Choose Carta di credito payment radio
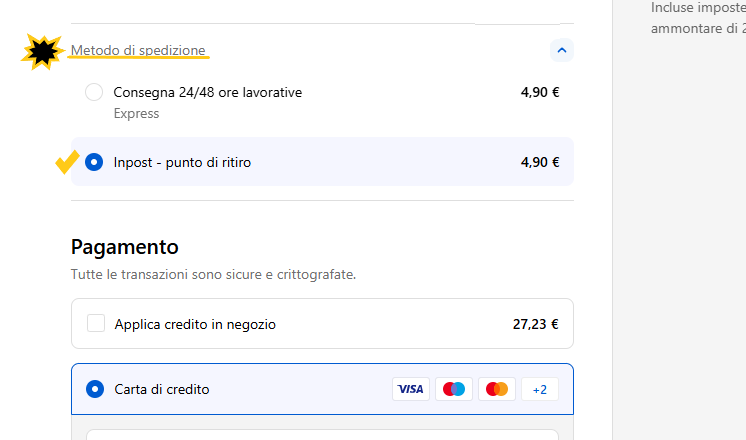This screenshot has height=440, width=746. pos(95,389)
